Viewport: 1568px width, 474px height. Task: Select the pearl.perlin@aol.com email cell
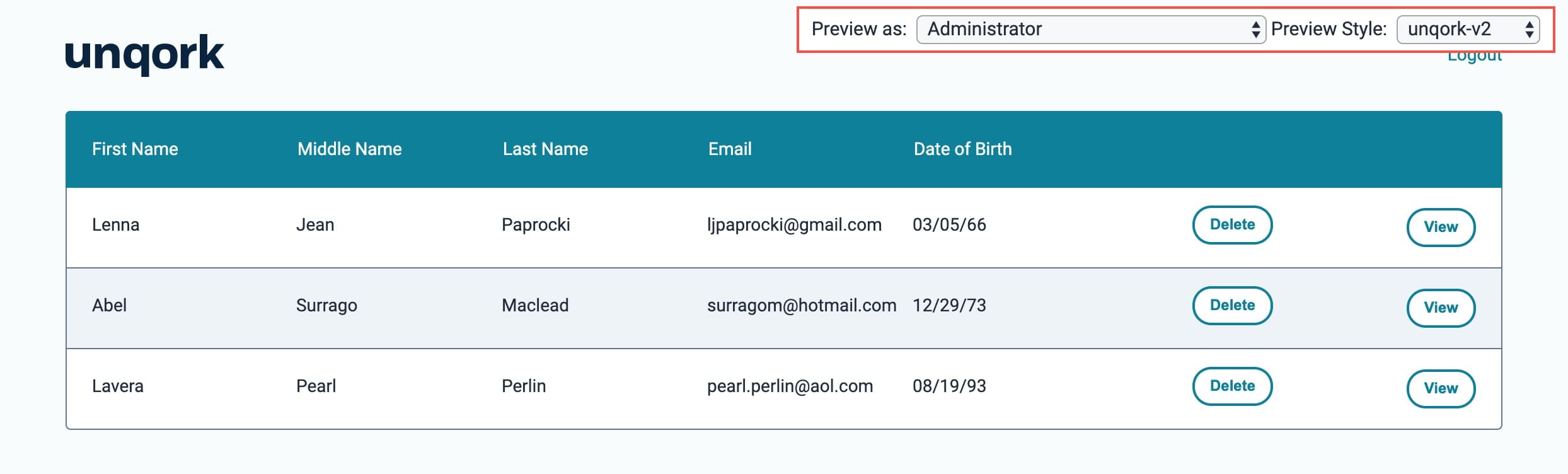point(790,386)
